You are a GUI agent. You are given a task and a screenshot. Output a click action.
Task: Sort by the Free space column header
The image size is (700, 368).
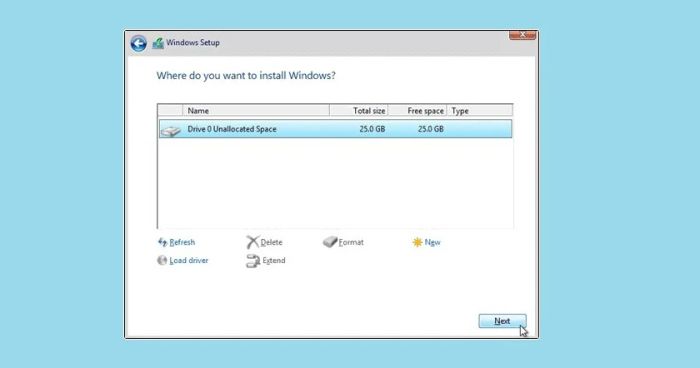pos(417,110)
